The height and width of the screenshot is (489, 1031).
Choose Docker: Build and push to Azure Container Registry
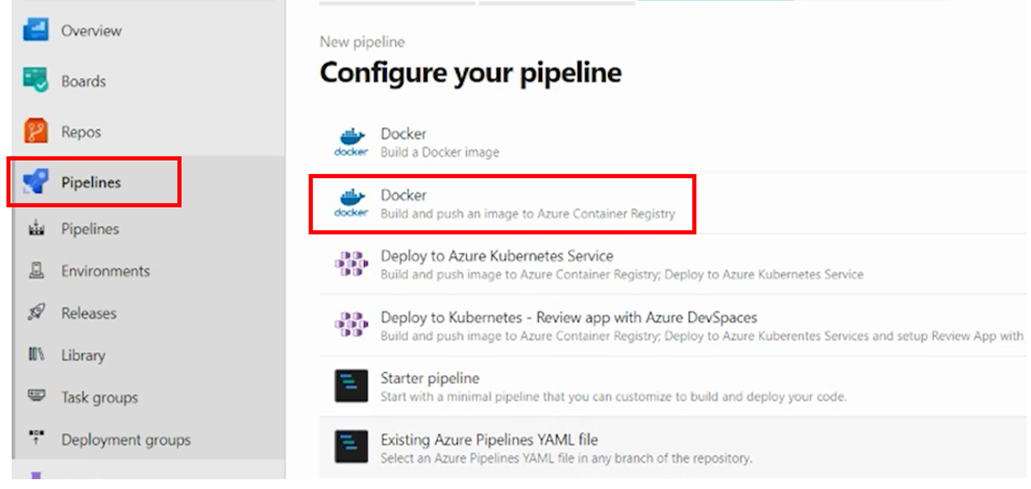(675, 204)
